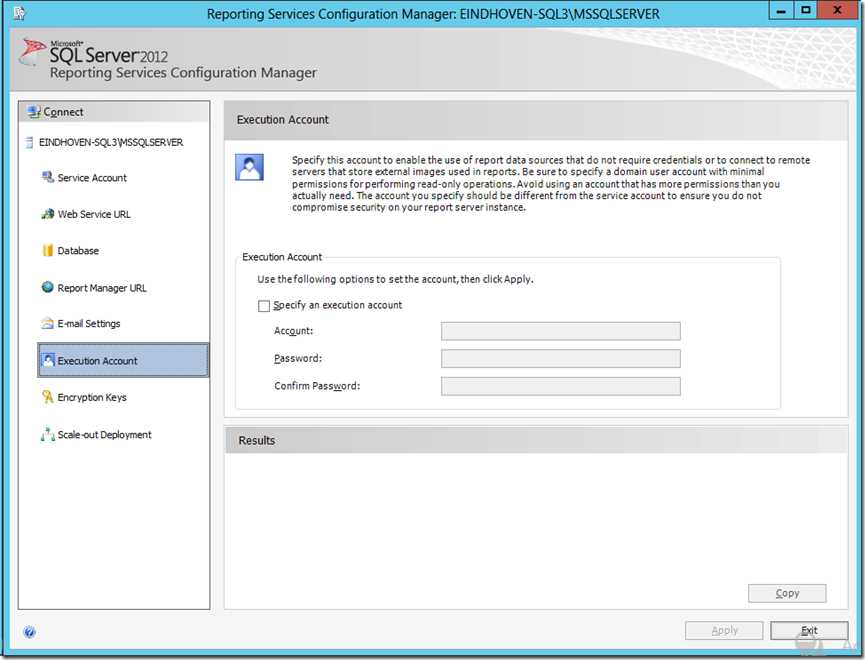This screenshot has height=660, width=865.
Task: Click the Execution Account sidebar icon
Action: [x=48, y=360]
